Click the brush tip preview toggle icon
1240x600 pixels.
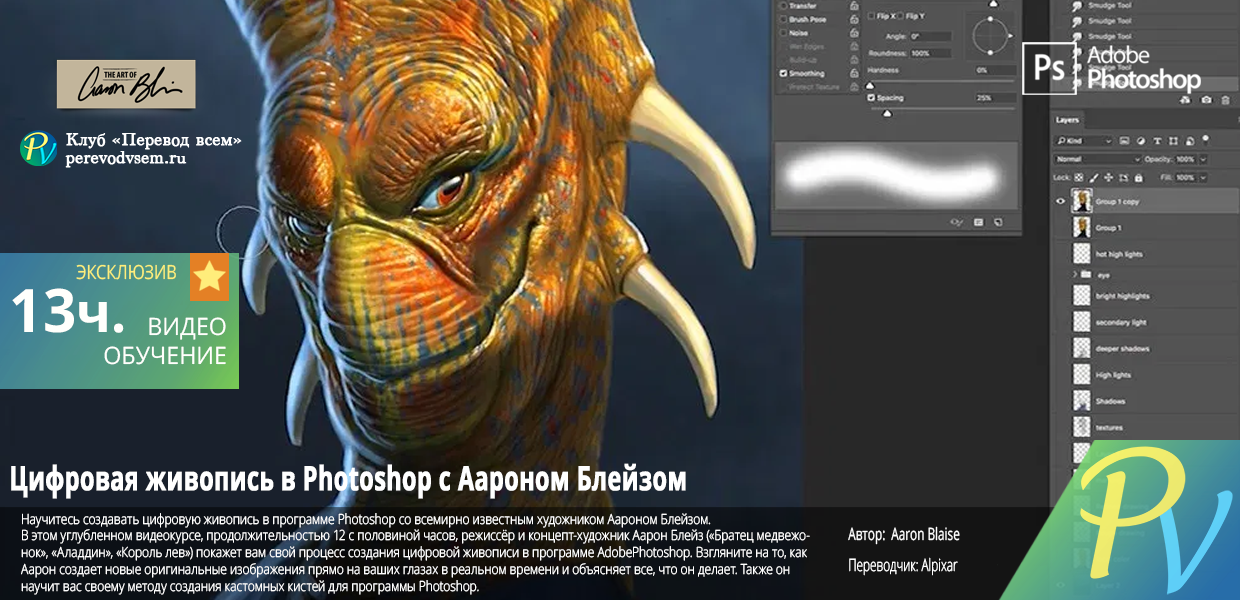click(x=957, y=222)
